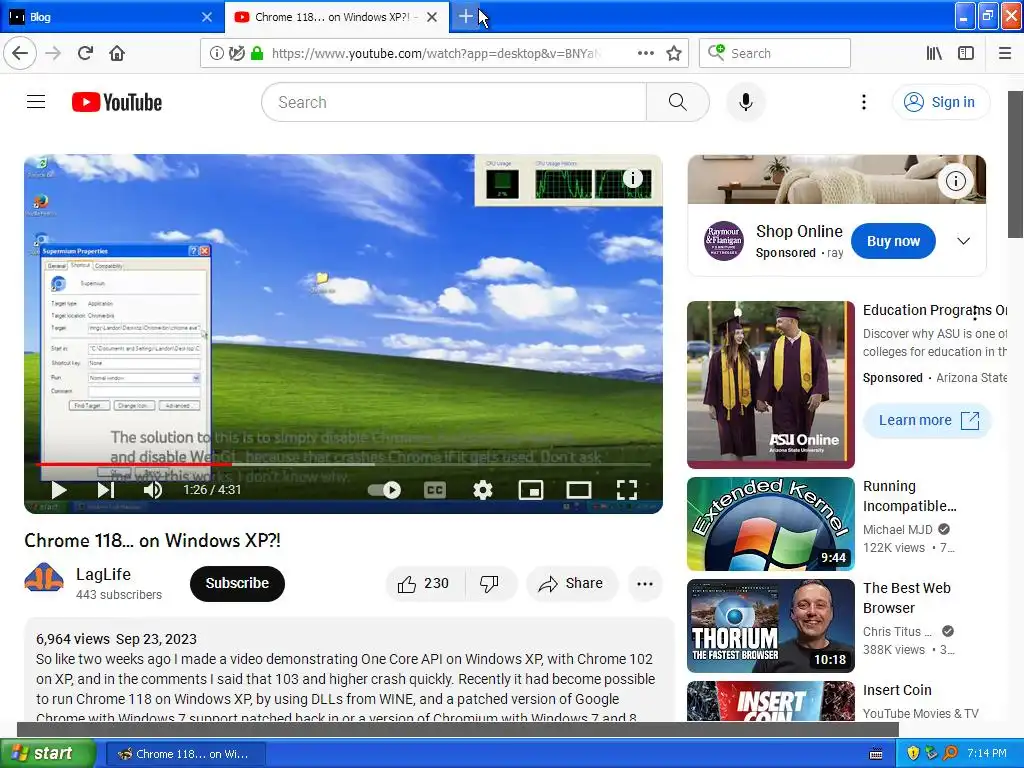The height and width of the screenshot is (768, 1024).
Task: Show the video info card icon
Action: pyautogui.click(x=632, y=178)
